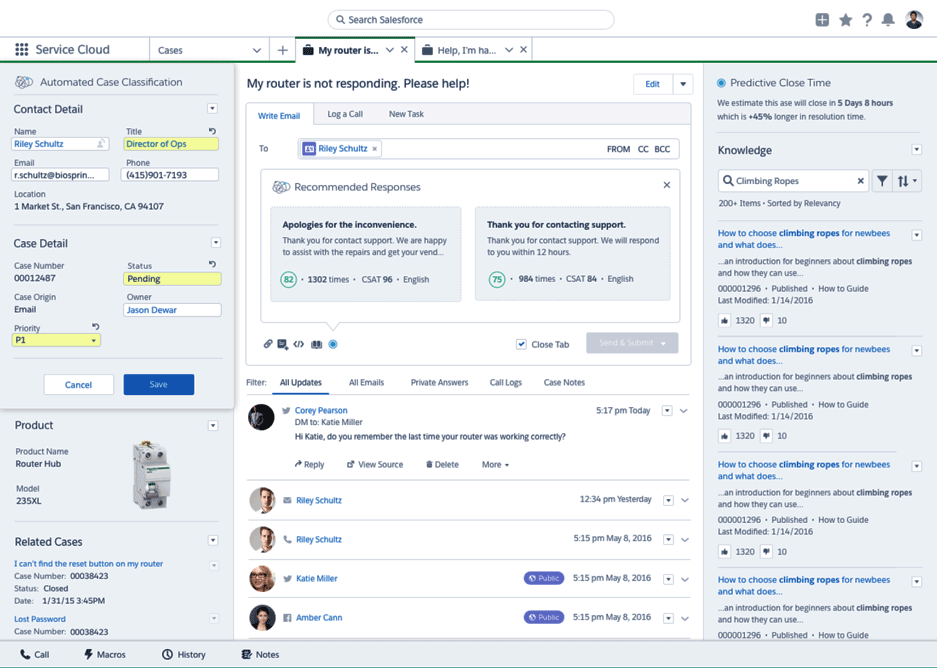This screenshot has width=937, height=668.
Task: Open the Contact Detail panel dropdown
Action: pyautogui.click(x=212, y=108)
